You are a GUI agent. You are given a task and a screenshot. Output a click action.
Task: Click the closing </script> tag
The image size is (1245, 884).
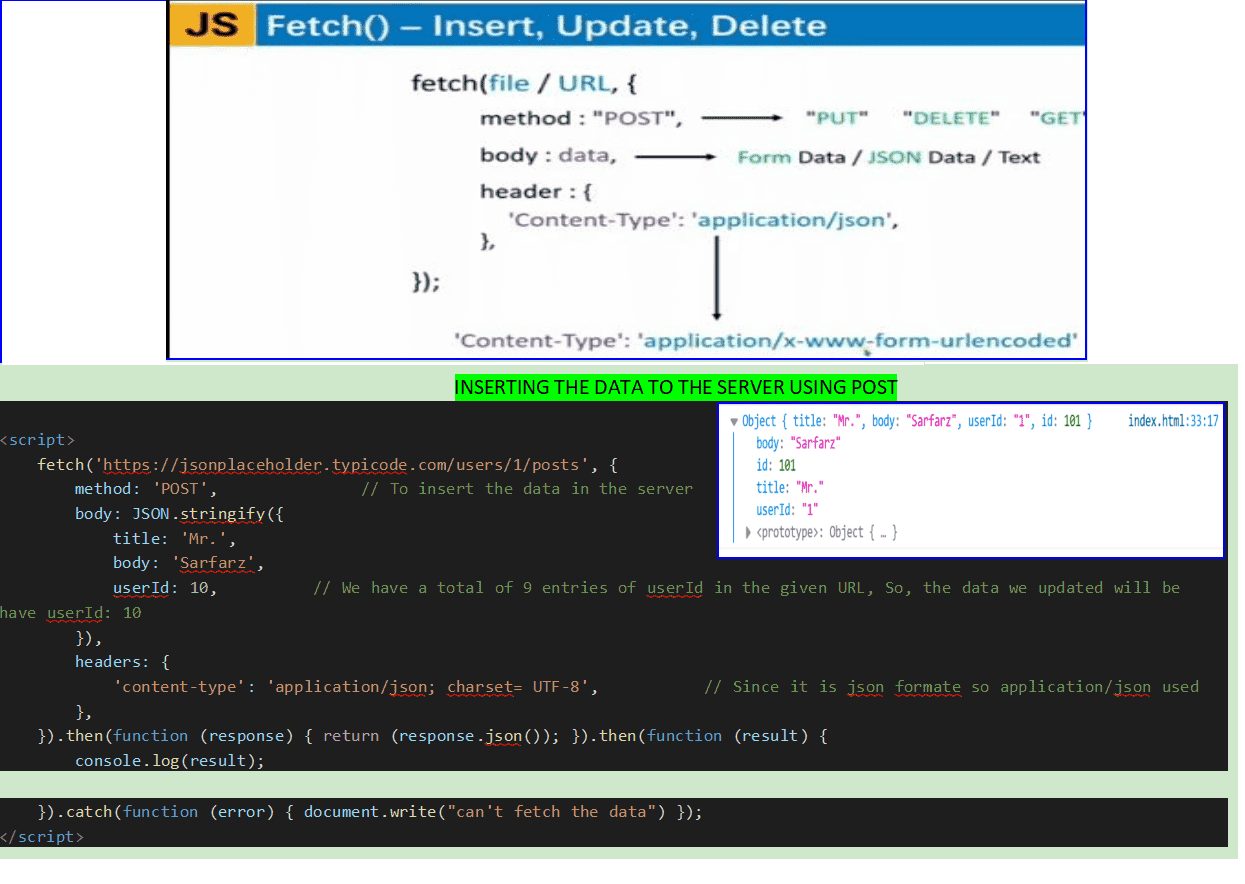tap(42, 837)
